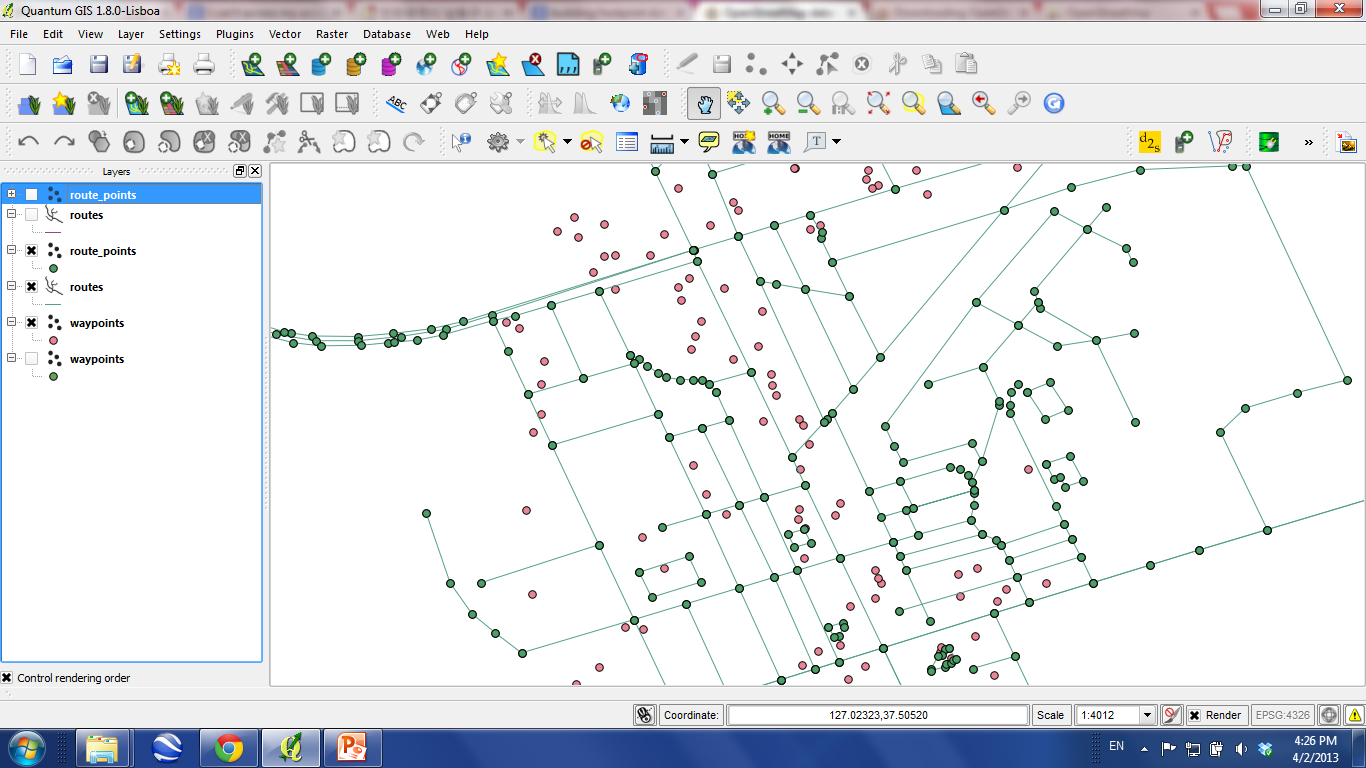The height and width of the screenshot is (768, 1366).
Task: Save the current project
Action: point(98,65)
